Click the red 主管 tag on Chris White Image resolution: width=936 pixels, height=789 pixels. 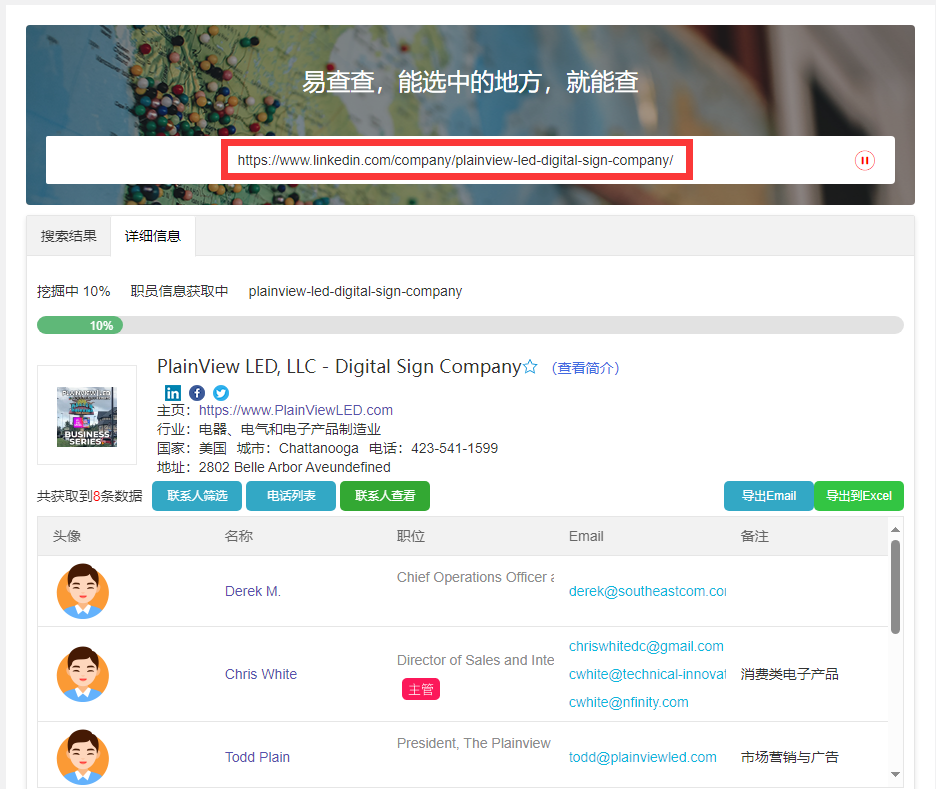421,689
